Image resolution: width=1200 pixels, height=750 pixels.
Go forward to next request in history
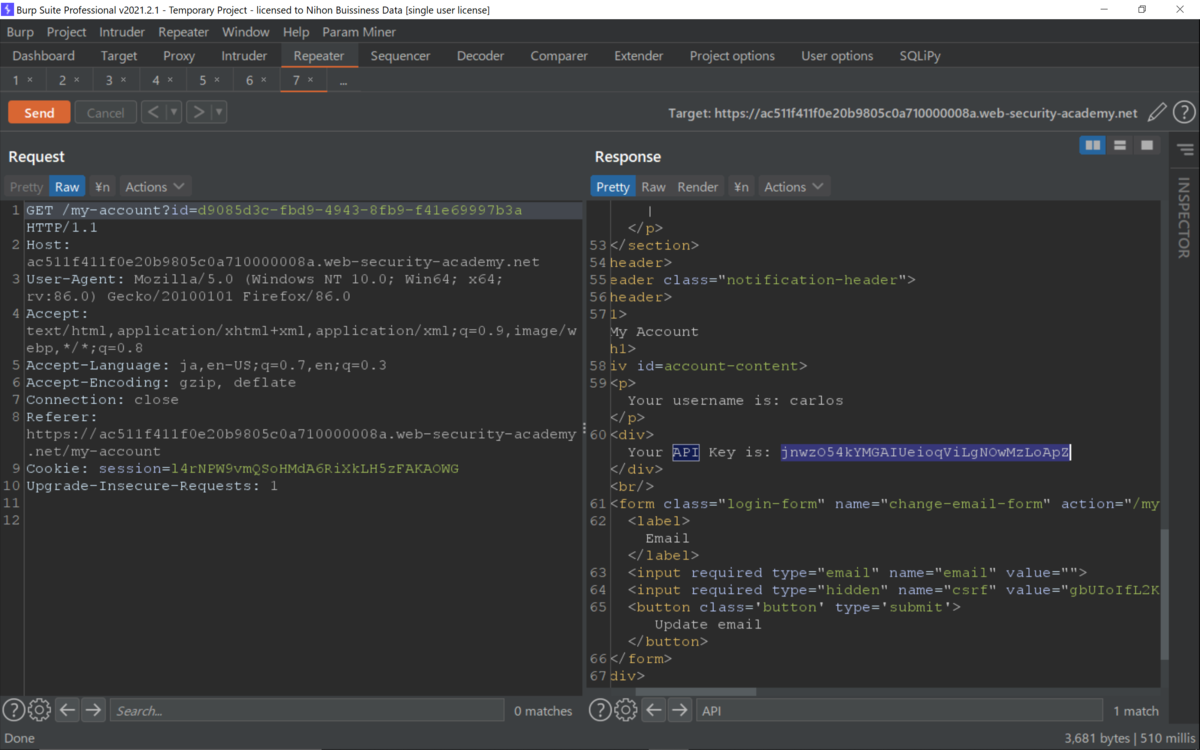click(199, 112)
